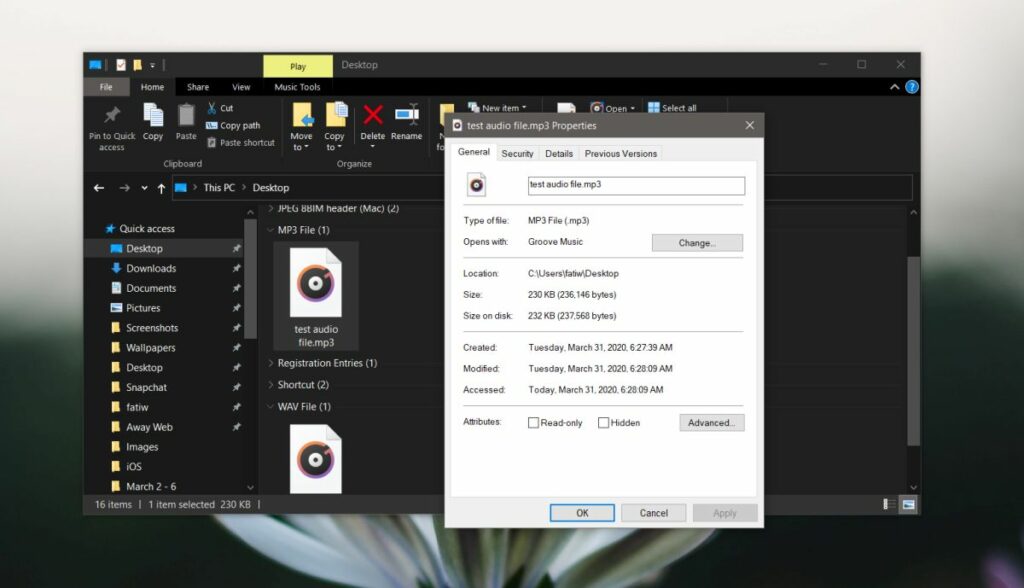
Task: Open the Move to dropdown
Action: click(301, 124)
